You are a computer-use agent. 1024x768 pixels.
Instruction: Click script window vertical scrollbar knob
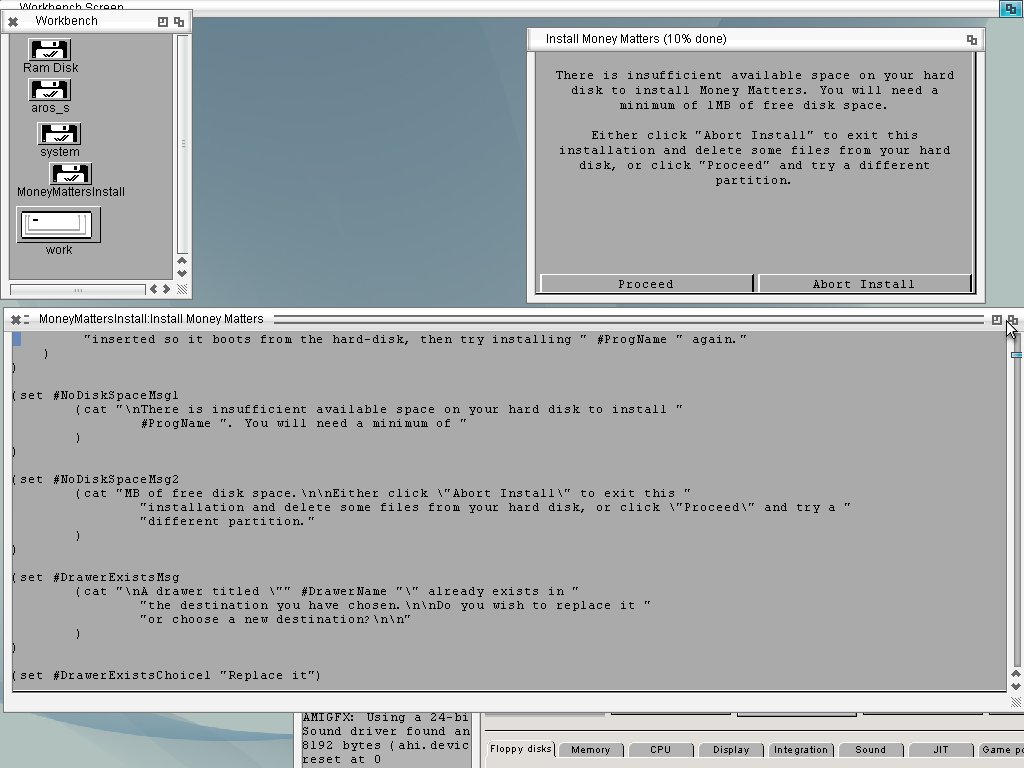[x=1016, y=355]
